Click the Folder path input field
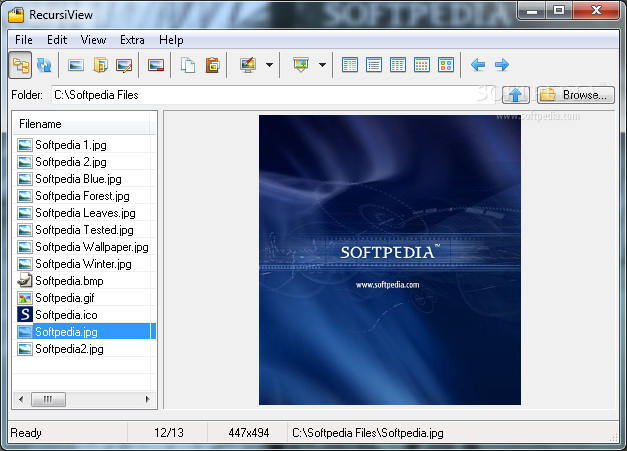 274,95
